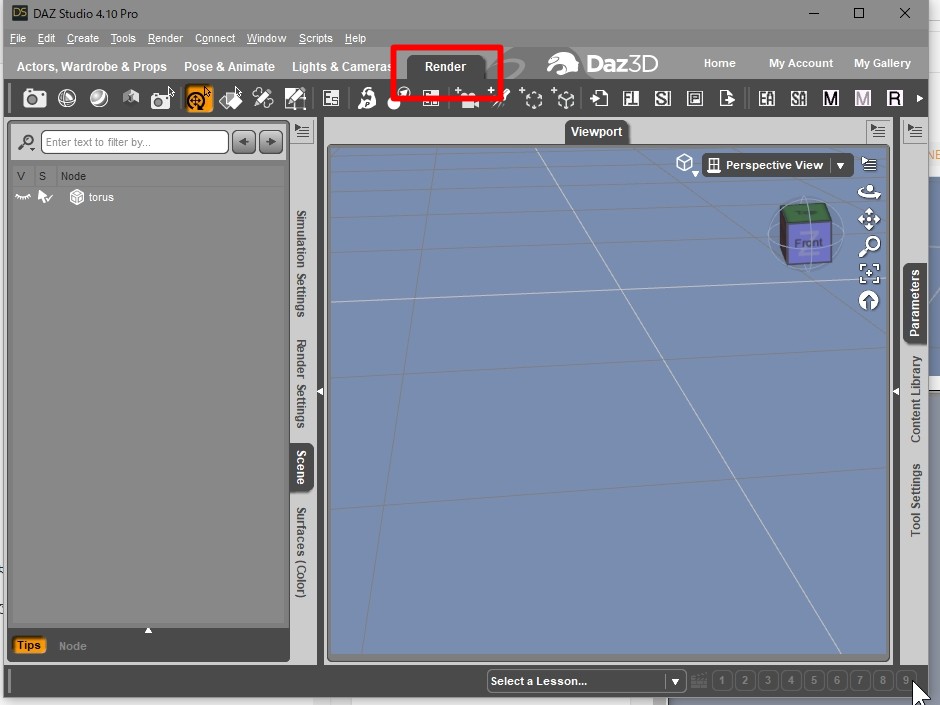
Task: Select the Scene side tab
Action: pos(301,467)
